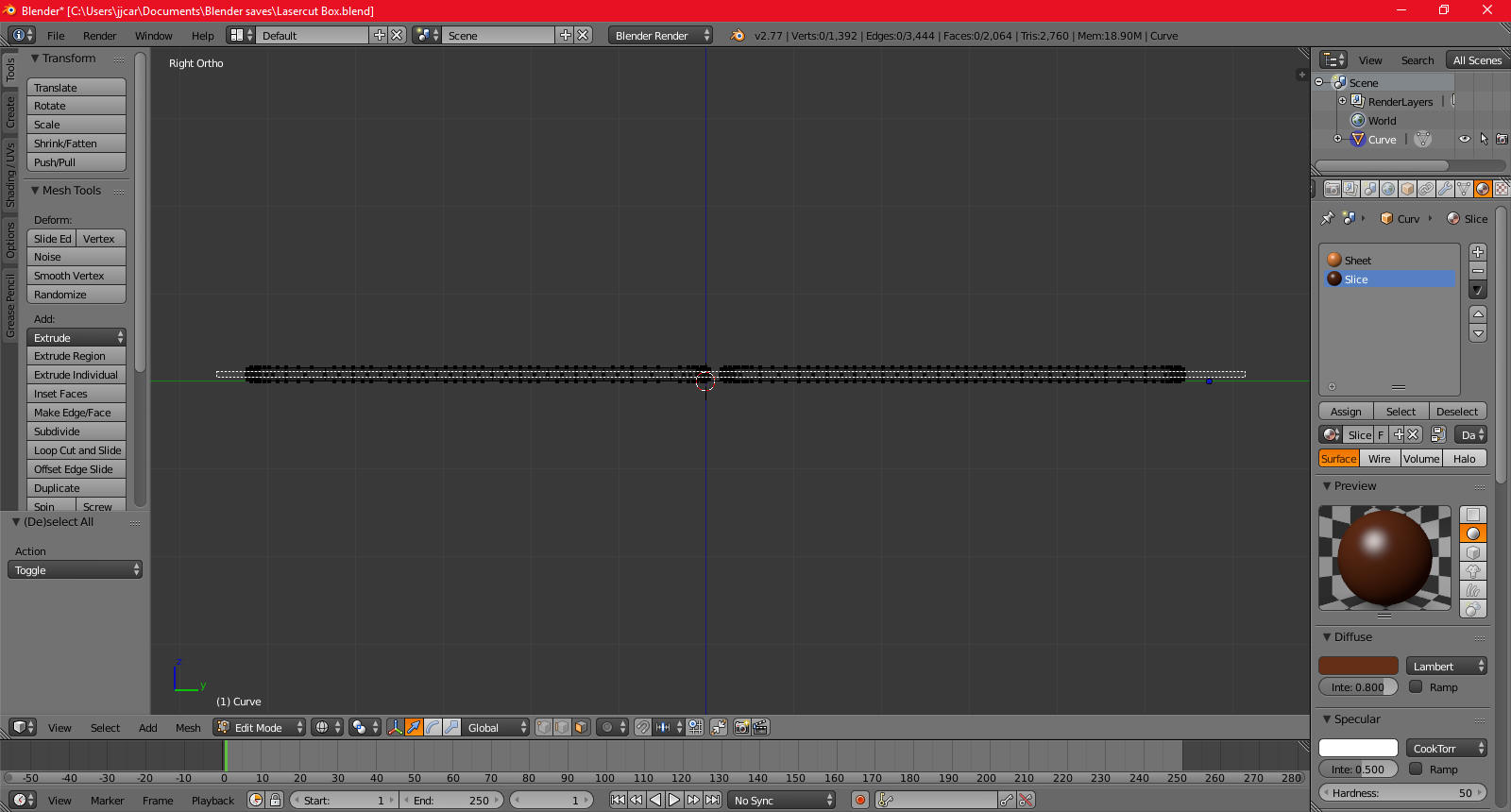Switch to the Halo material type tab
This screenshot has height=812, width=1511.
1464,458
